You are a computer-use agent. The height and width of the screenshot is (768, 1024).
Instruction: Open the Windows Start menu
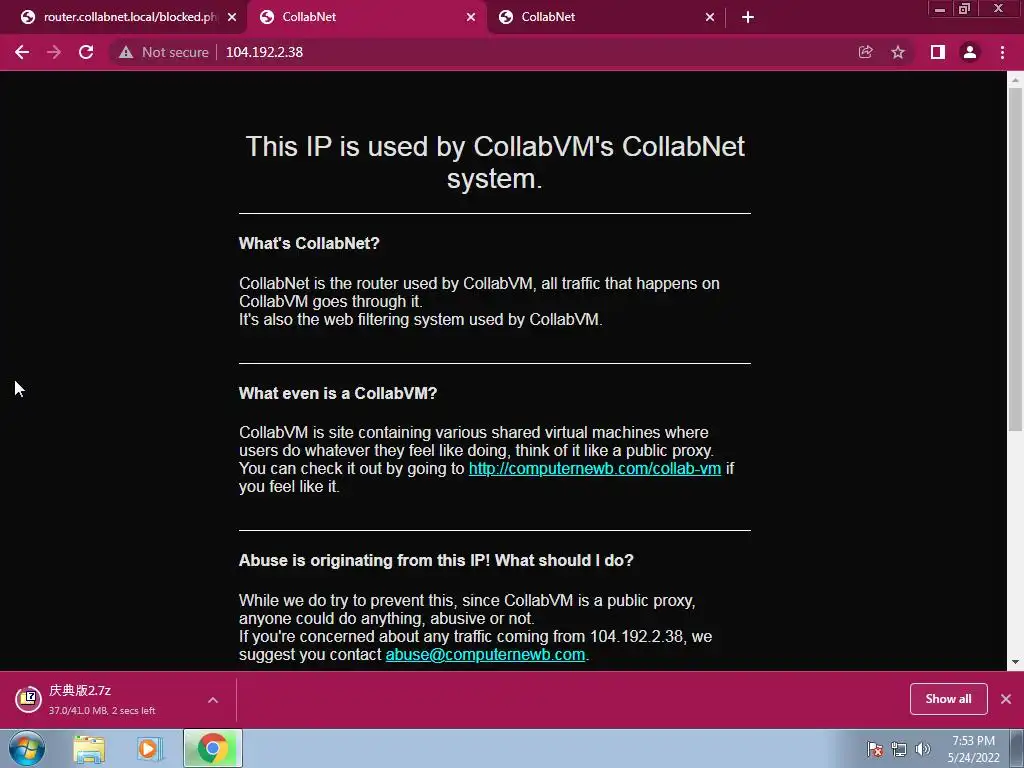pos(27,748)
